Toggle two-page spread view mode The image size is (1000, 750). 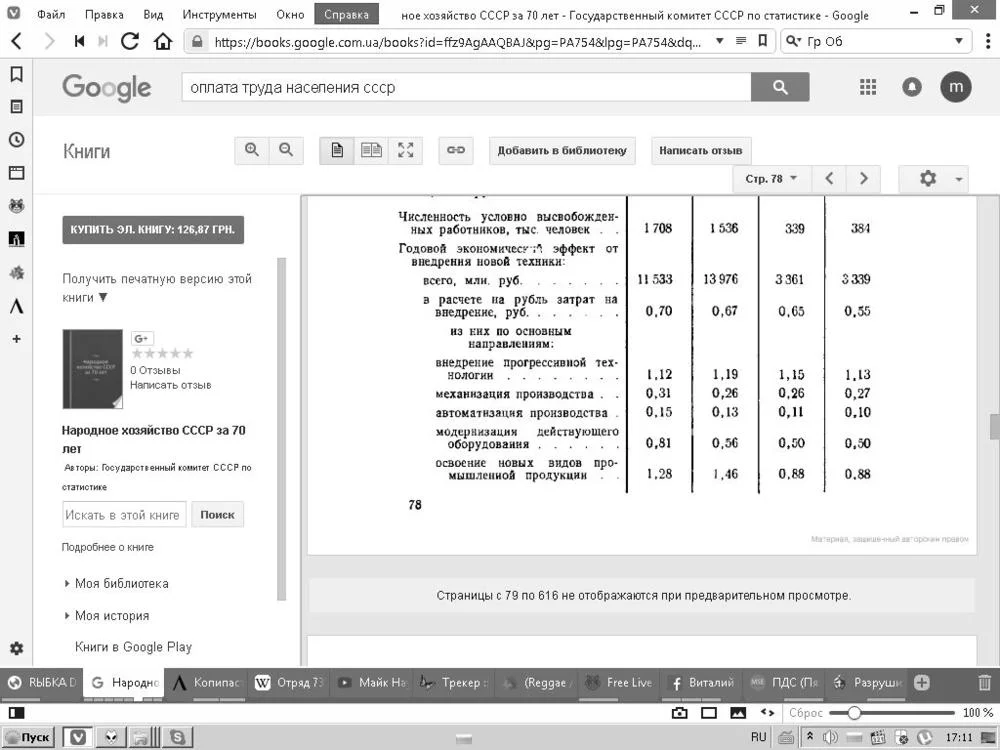tap(371, 150)
